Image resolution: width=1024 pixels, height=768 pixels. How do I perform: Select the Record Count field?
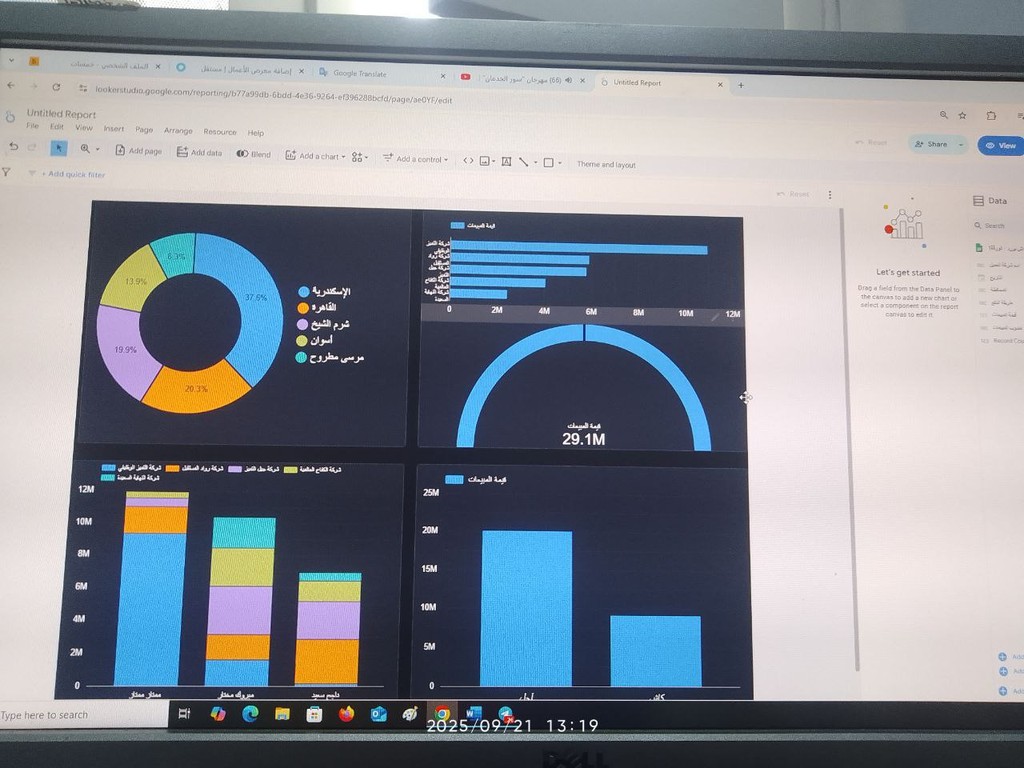pos(1000,341)
